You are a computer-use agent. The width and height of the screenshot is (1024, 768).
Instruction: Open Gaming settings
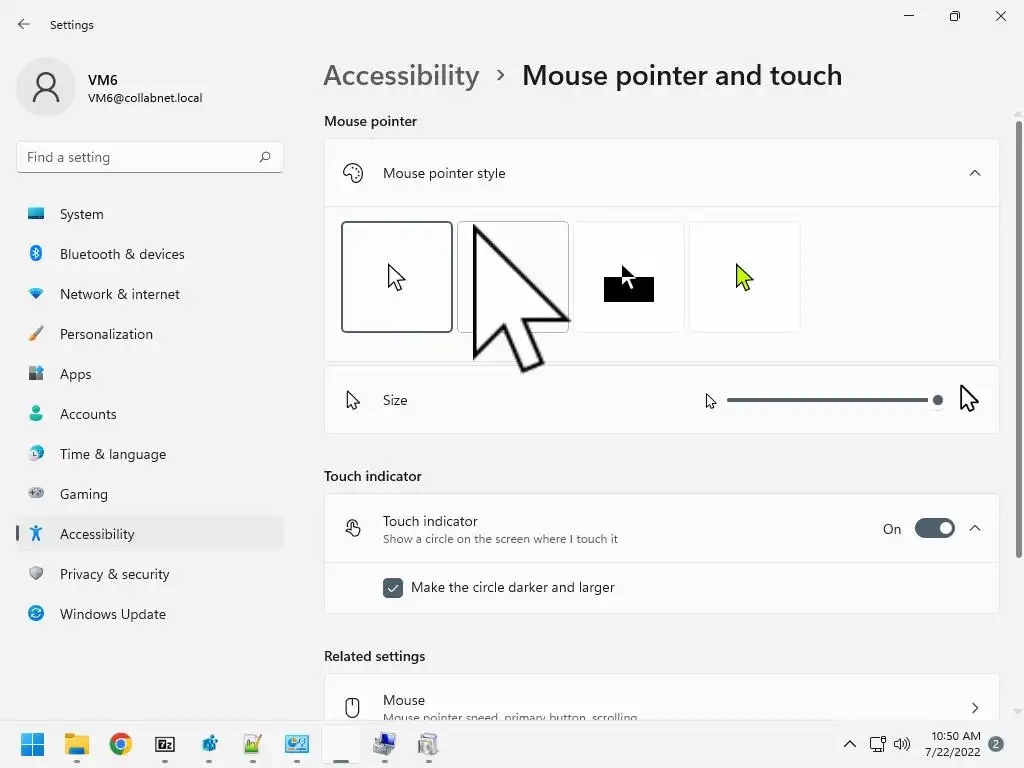pyautogui.click(x=150, y=494)
